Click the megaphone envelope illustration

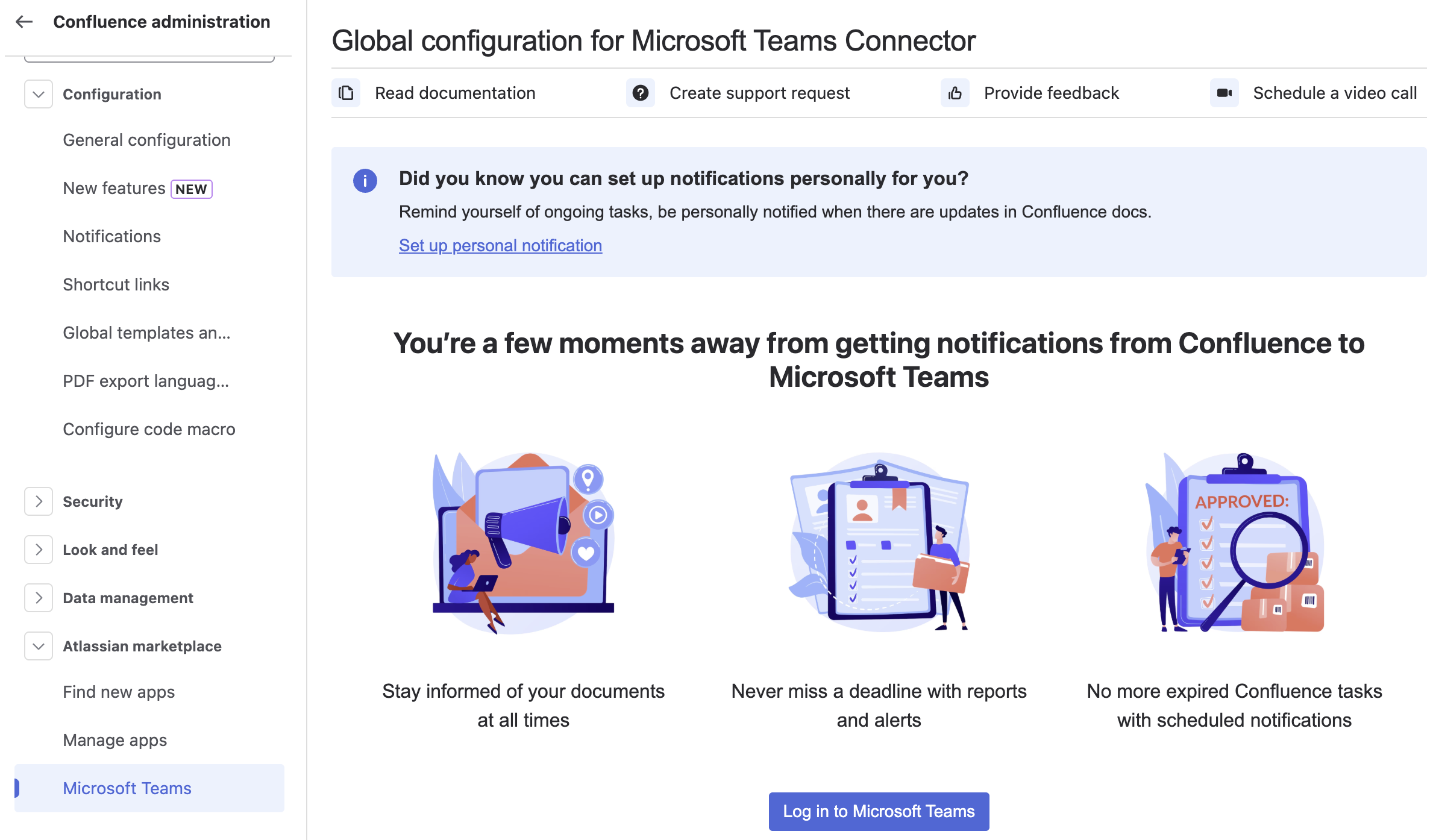[x=523, y=542]
